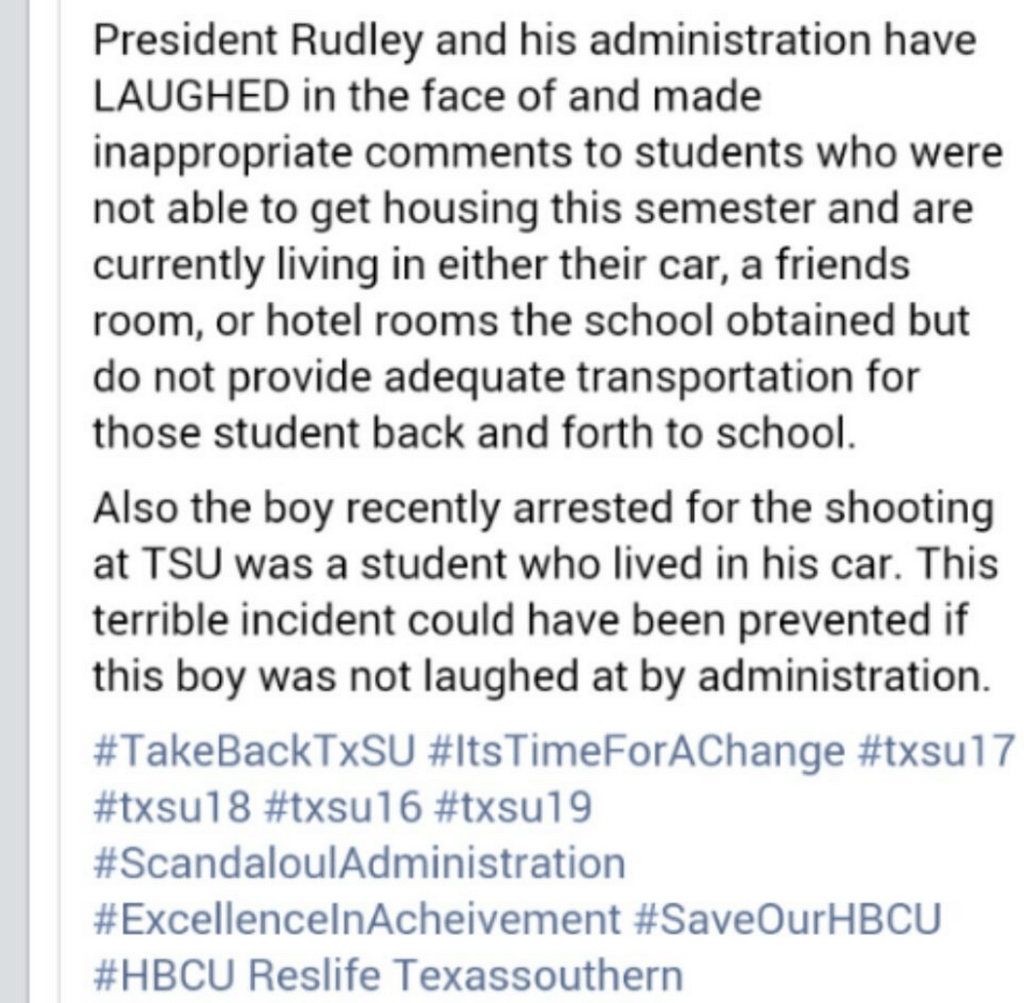Tap the #ItsTimeForAChange hashtag
The image size is (1024, 1003).
pos(640,750)
